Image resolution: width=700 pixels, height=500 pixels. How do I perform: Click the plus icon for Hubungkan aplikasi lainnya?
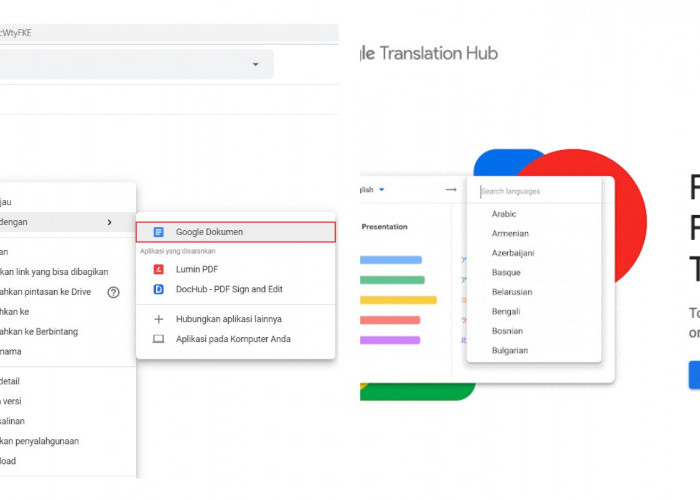click(158, 319)
